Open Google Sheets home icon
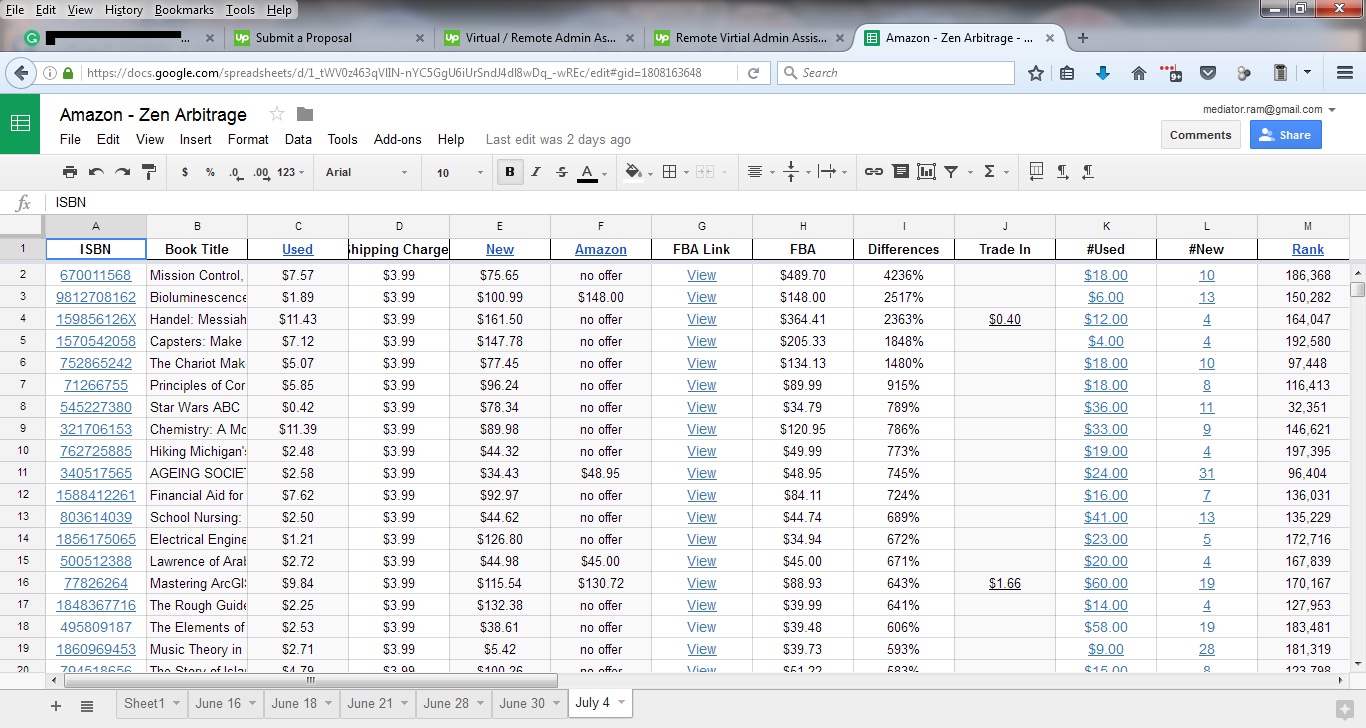 [20, 124]
